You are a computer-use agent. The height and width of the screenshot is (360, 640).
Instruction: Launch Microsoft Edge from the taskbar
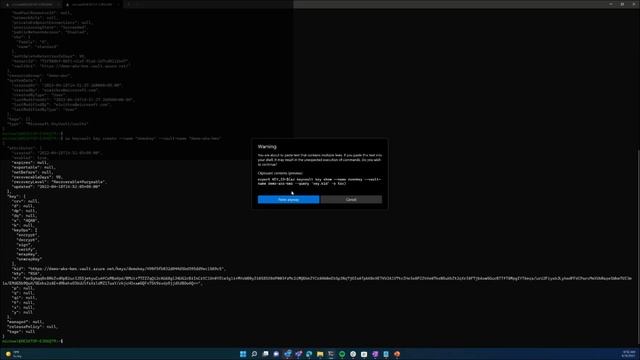pyautogui.click(x=309, y=354)
